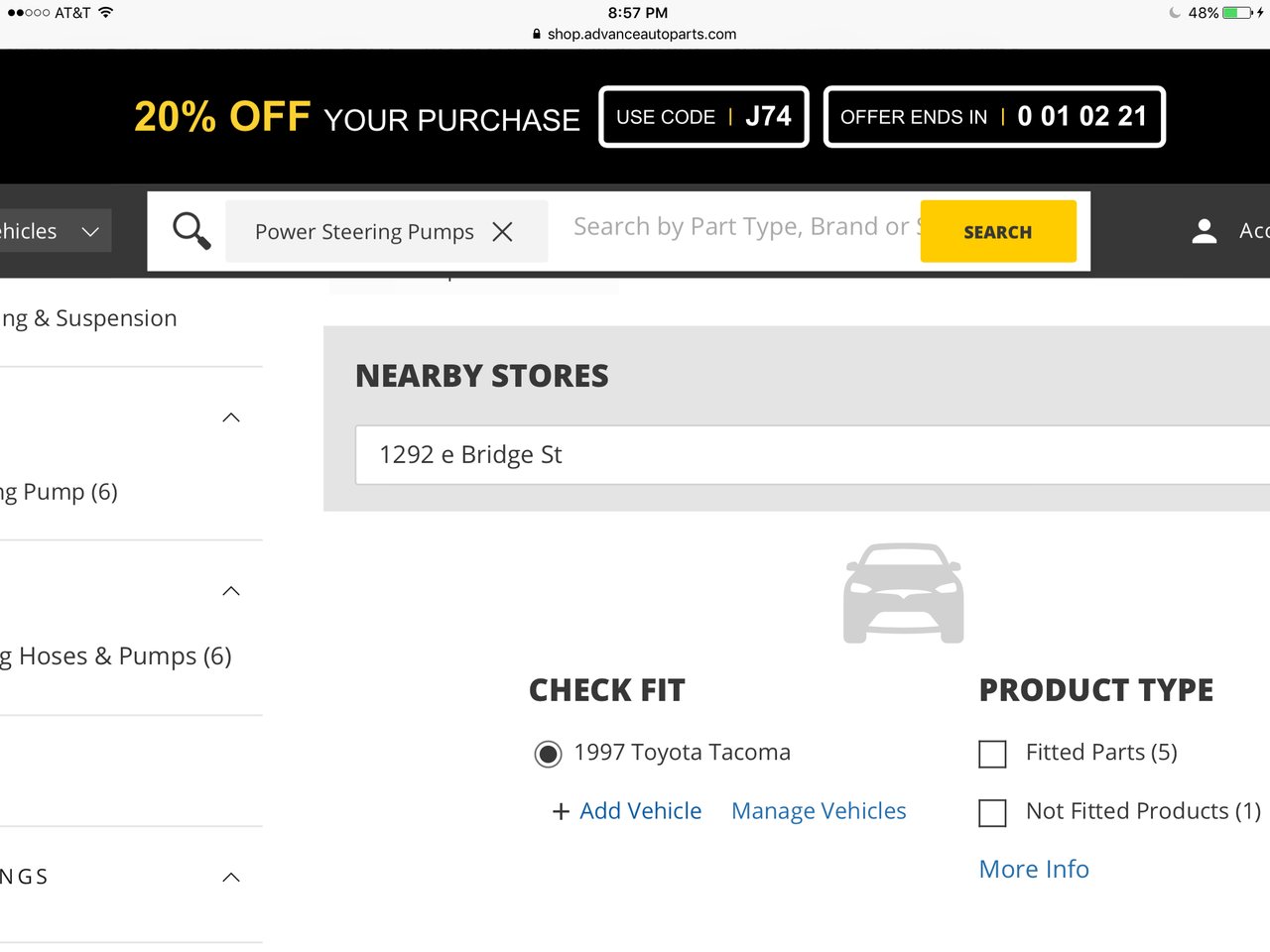This screenshot has height=952, width=1270.
Task: Remove the Power Steering Pumps filter chip
Action: [503, 232]
